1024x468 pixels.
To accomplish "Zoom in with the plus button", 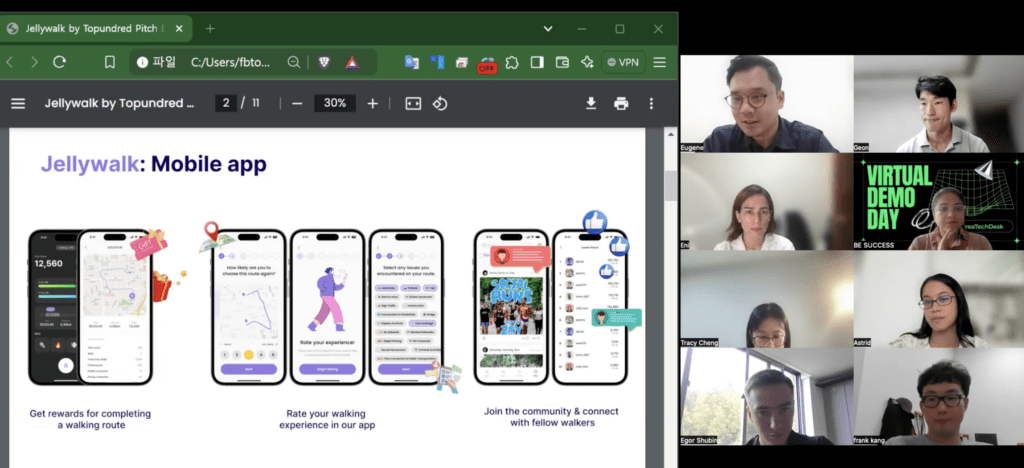I will pos(372,103).
